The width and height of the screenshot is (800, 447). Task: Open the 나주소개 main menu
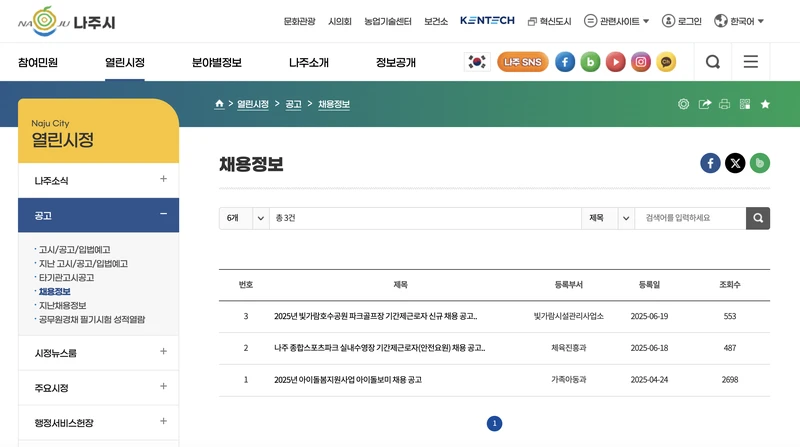pyautogui.click(x=309, y=63)
